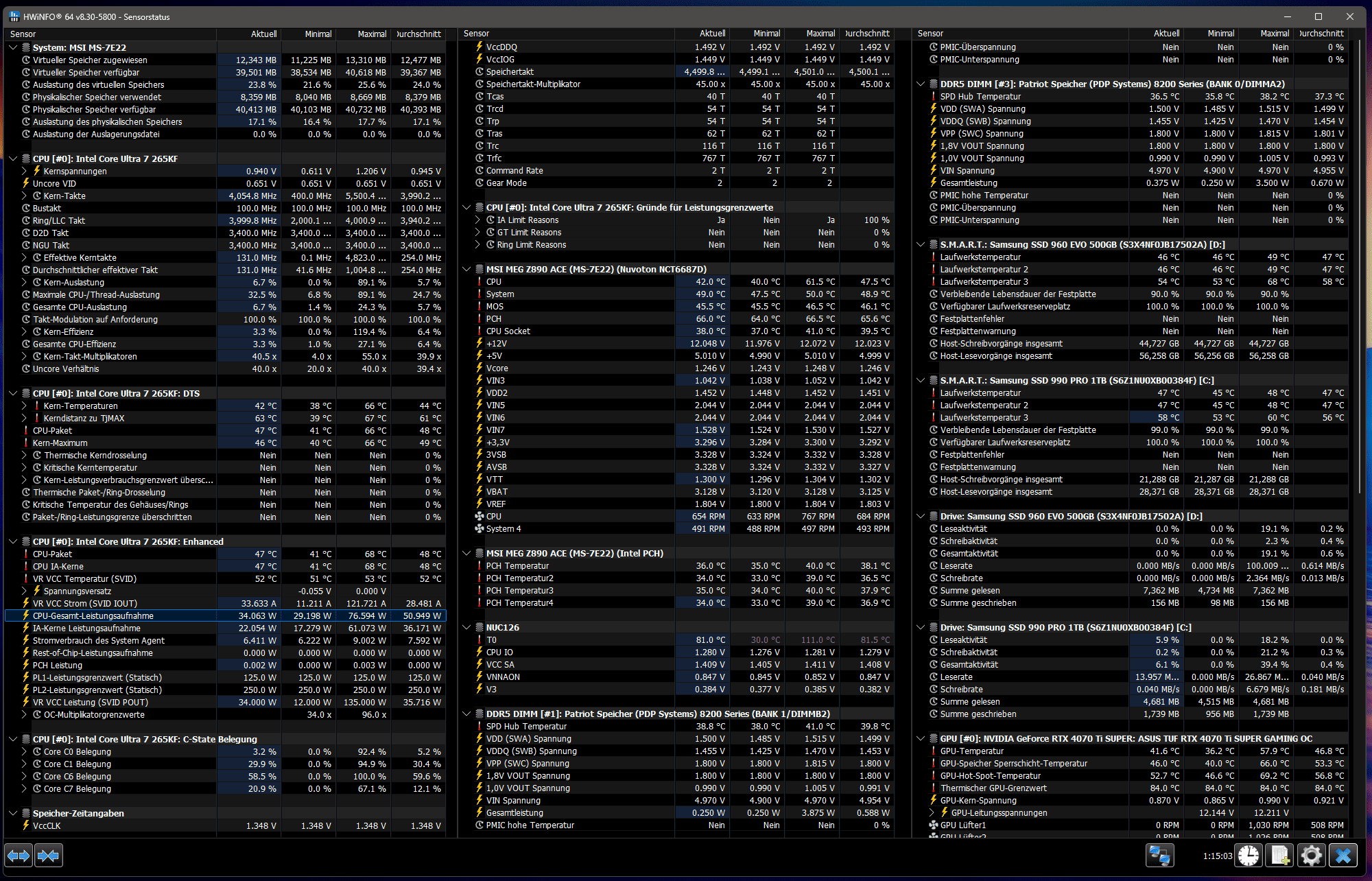Click the Maximal header in middle panel
Image resolution: width=1372 pixels, height=881 pixels.
coord(820,33)
